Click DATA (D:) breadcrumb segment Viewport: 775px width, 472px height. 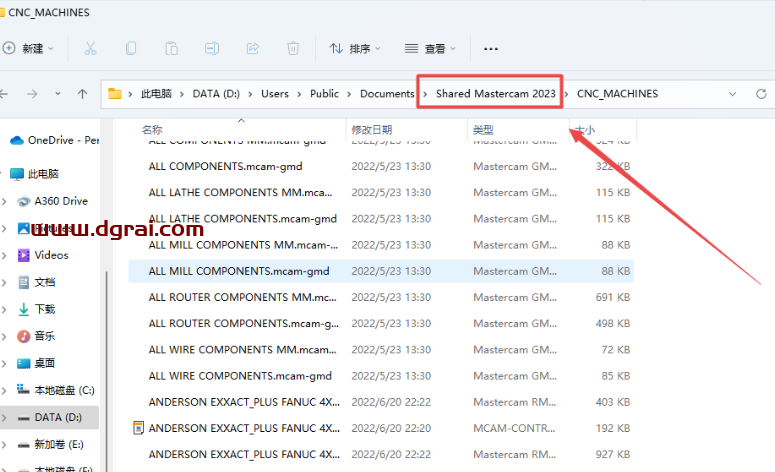216,94
